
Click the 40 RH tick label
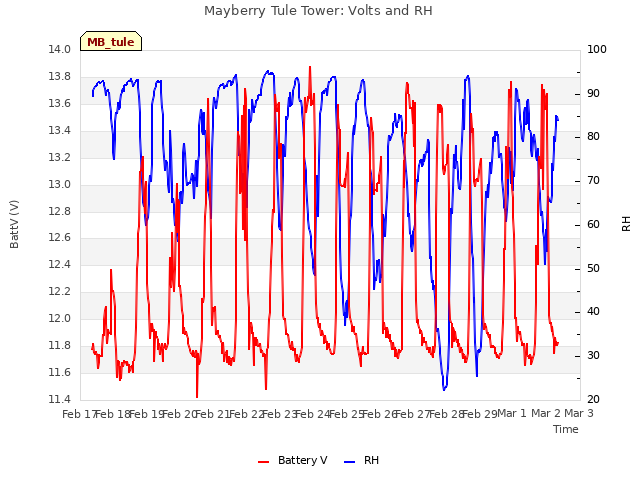(593, 311)
